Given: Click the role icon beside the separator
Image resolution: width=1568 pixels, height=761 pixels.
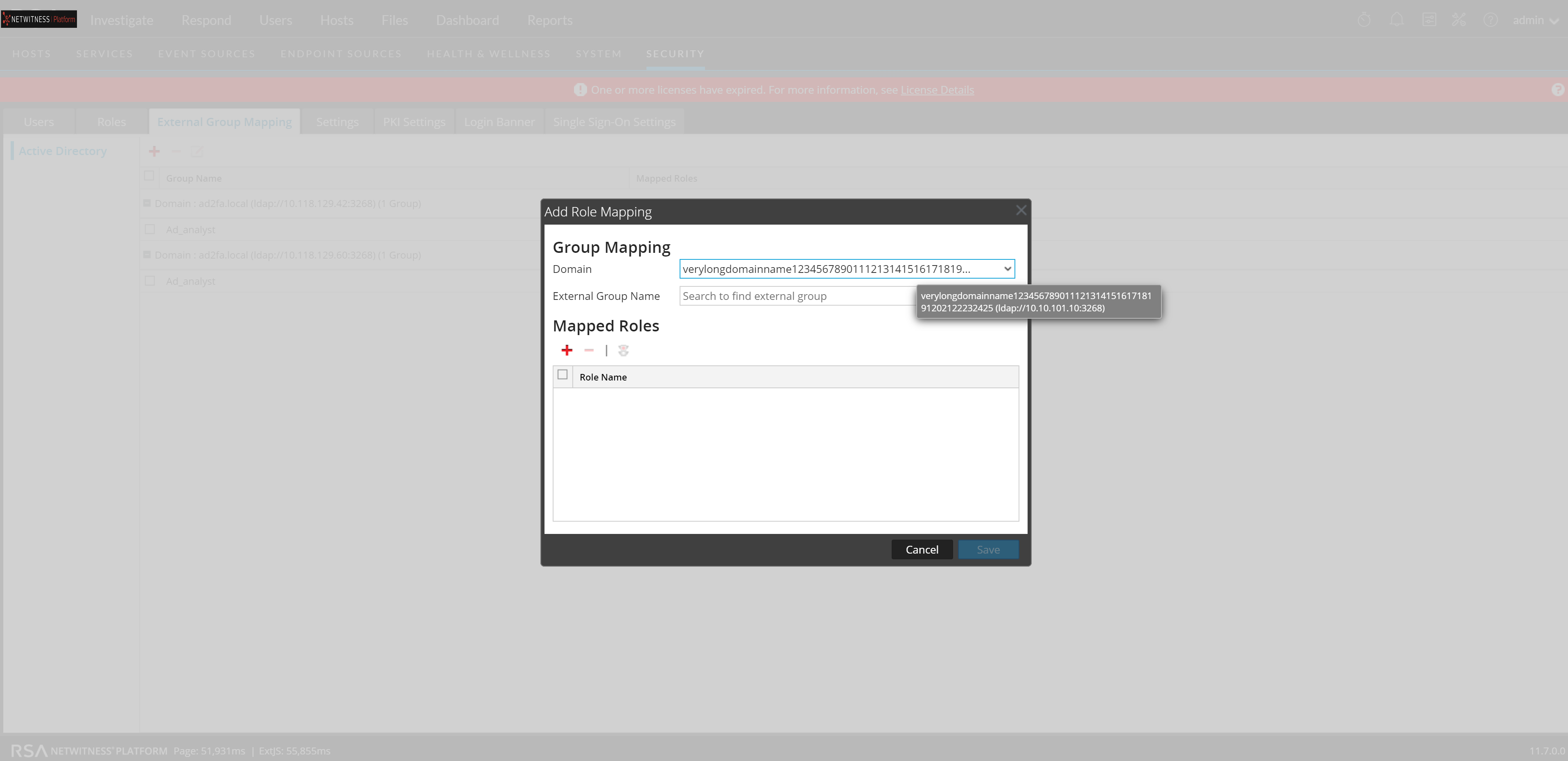Looking at the screenshot, I should click(x=623, y=350).
